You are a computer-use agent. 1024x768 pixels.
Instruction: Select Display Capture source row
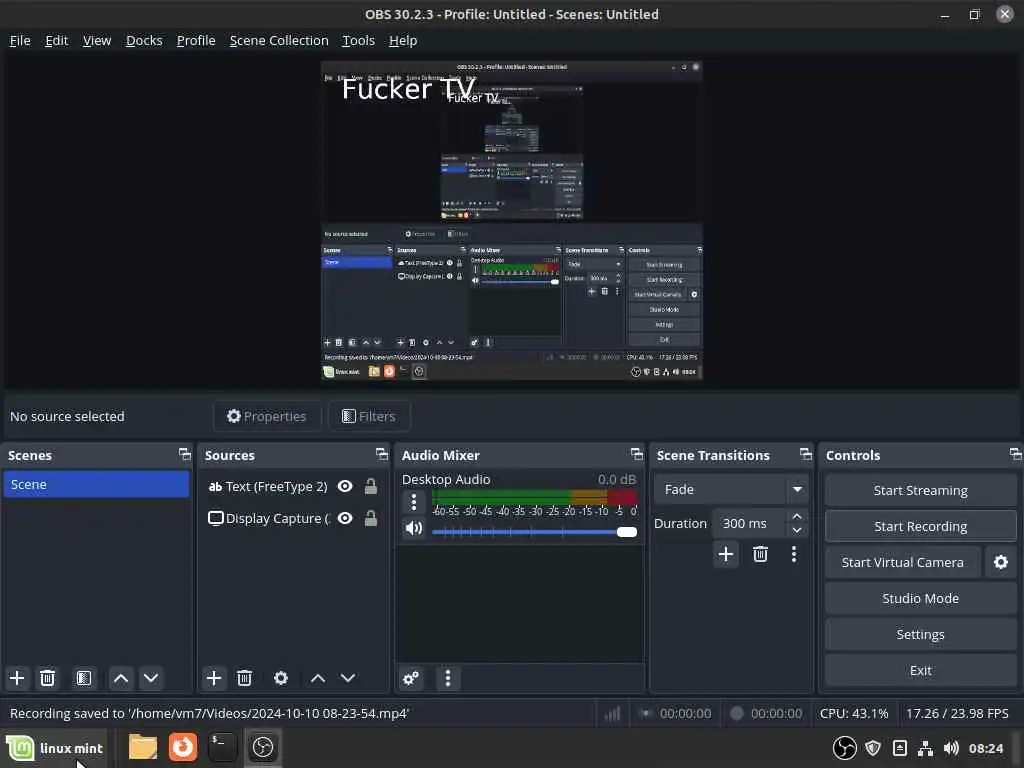coord(293,518)
